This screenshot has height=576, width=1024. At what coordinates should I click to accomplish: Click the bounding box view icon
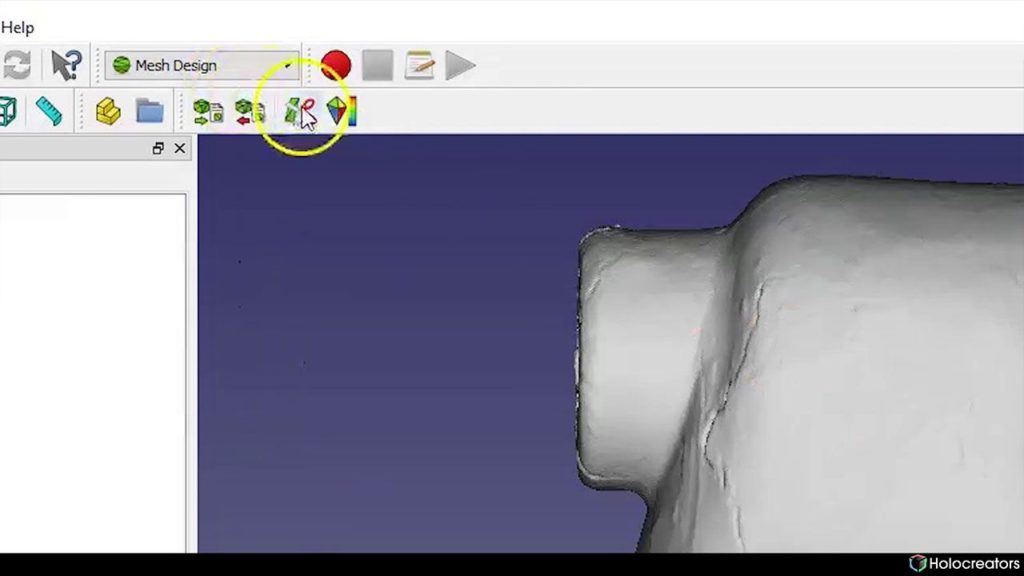[7, 111]
